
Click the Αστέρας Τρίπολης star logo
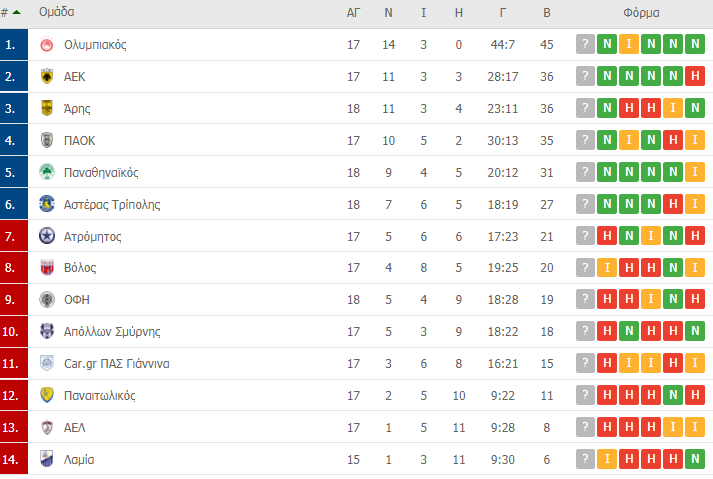46,205
